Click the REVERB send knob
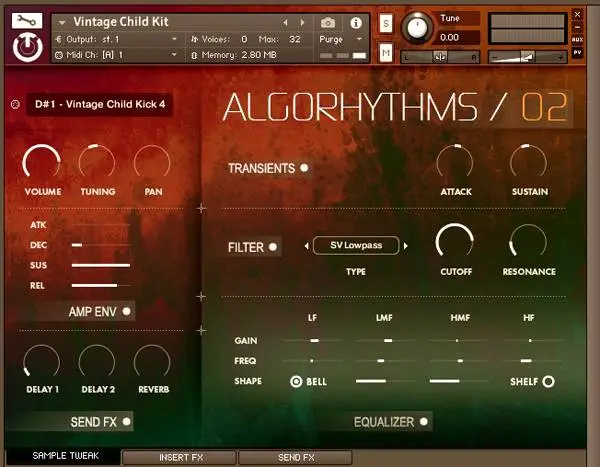Viewport: 600px width, 467px height. click(152, 363)
